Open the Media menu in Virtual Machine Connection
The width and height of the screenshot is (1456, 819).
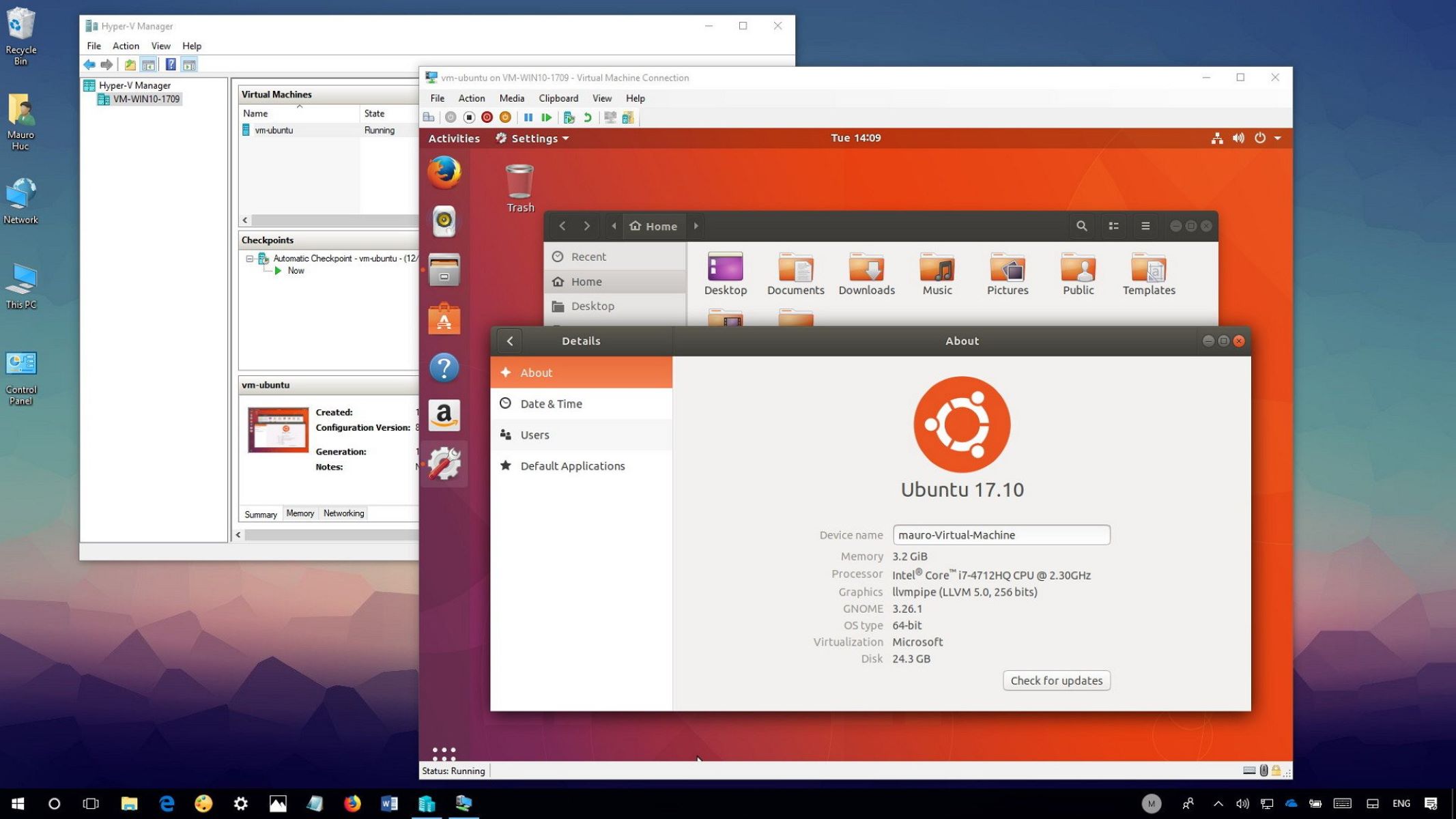coord(511,97)
